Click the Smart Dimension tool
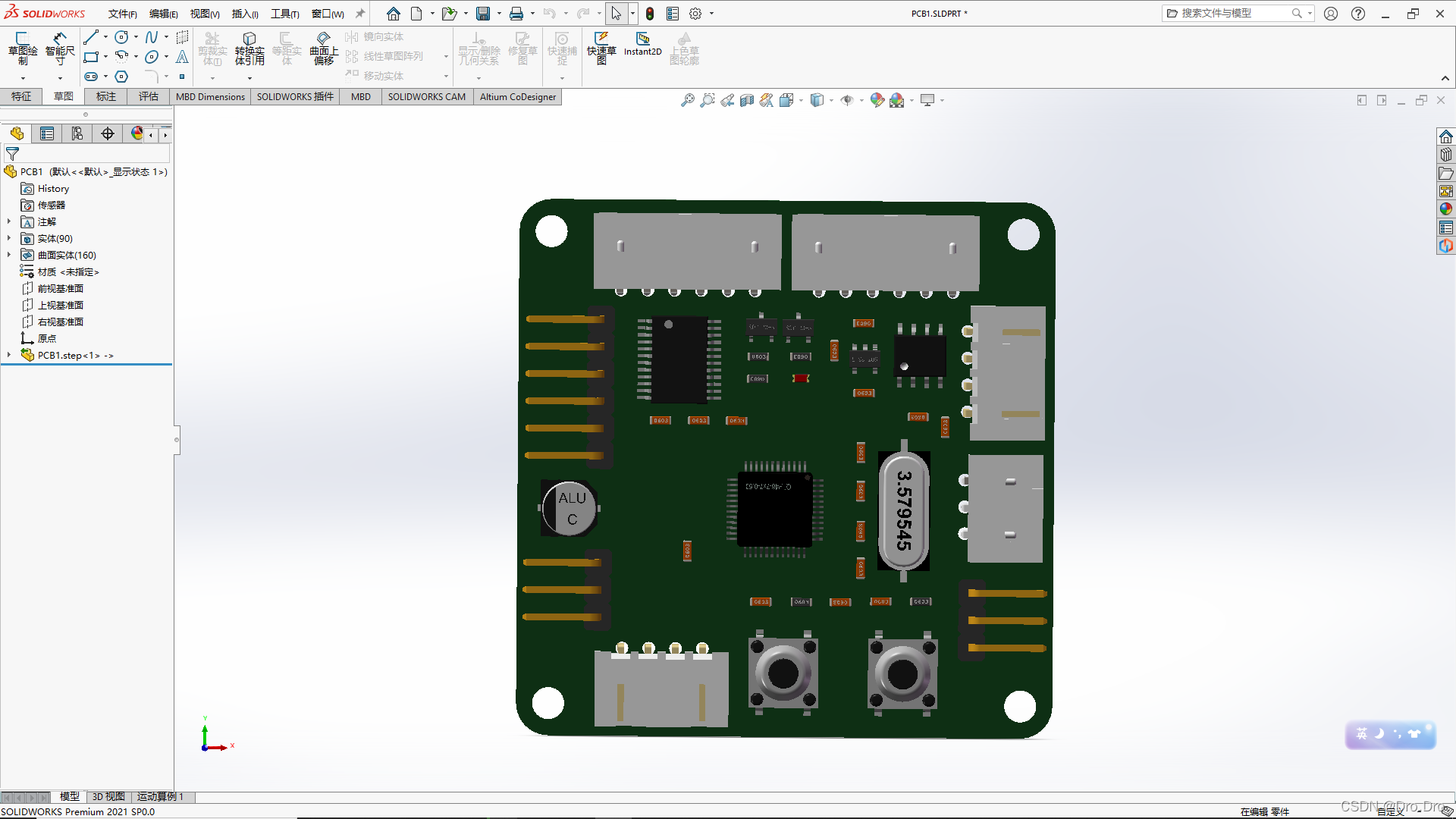This screenshot has width=1456, height=819. pos(60,49)
